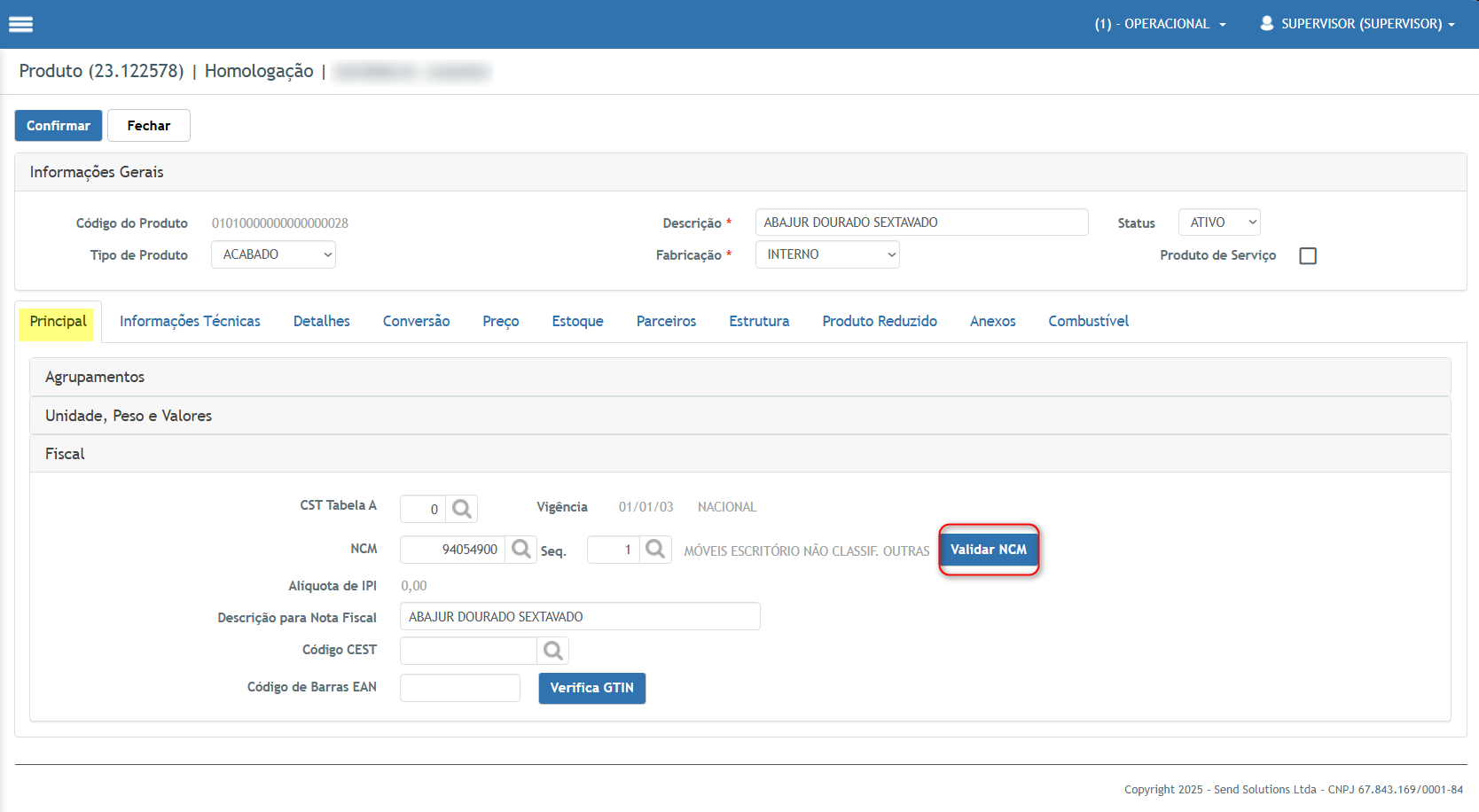Click the Supervisor user profile icon
Viewport: 1479px width, 812px height.
tap(1267, 24)
